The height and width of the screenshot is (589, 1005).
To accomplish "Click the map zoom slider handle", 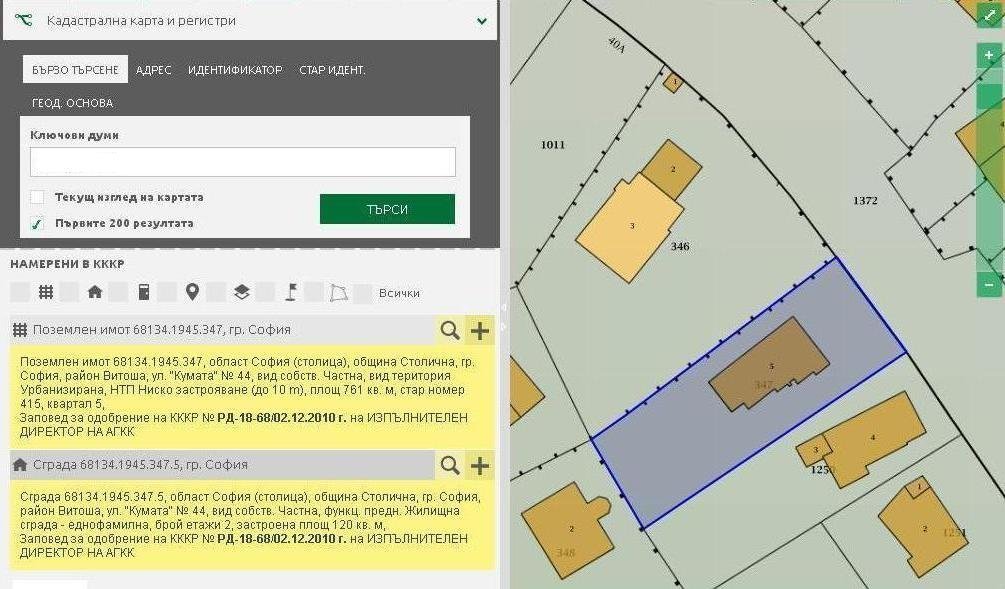I will coord(989,97).
